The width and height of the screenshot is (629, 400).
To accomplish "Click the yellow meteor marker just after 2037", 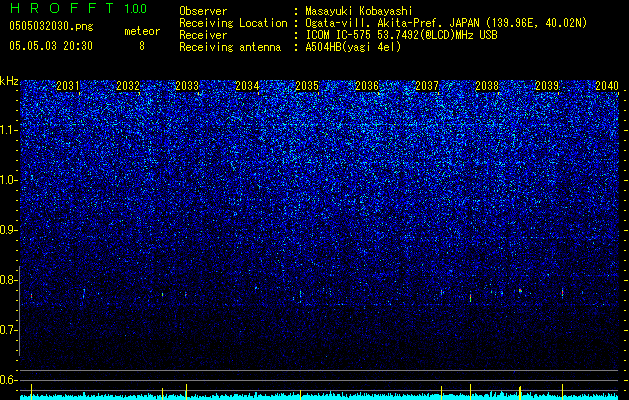I will click(x=442, y=392).
